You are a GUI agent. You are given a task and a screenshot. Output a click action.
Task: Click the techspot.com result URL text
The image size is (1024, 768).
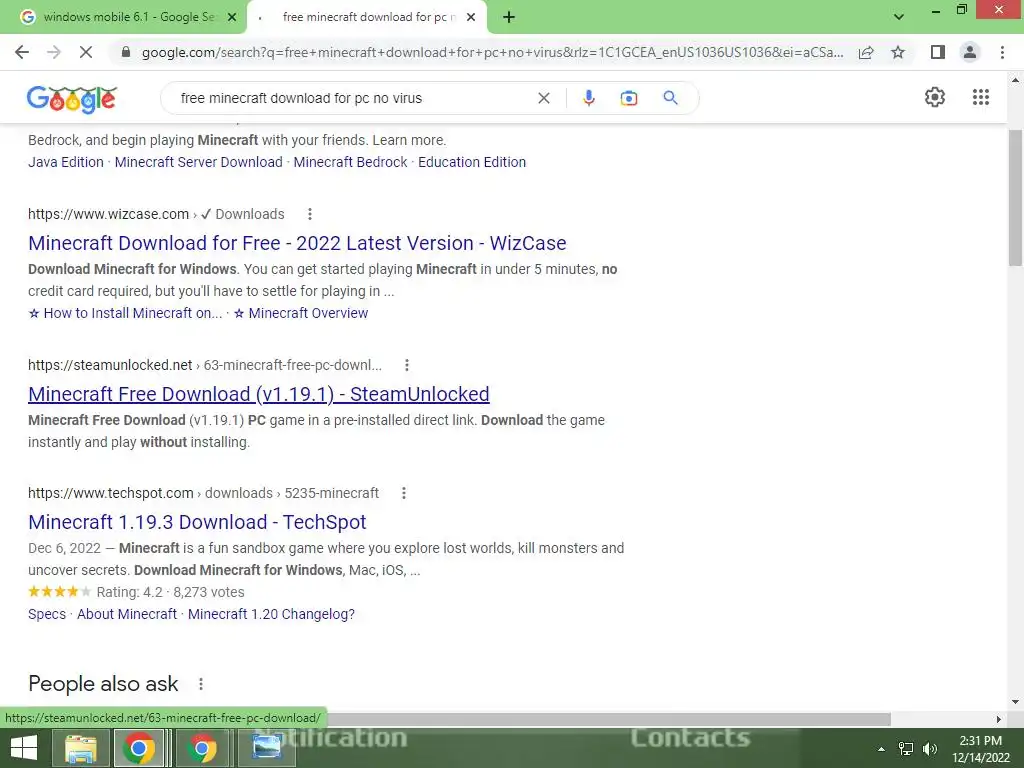tap(111, 493)
